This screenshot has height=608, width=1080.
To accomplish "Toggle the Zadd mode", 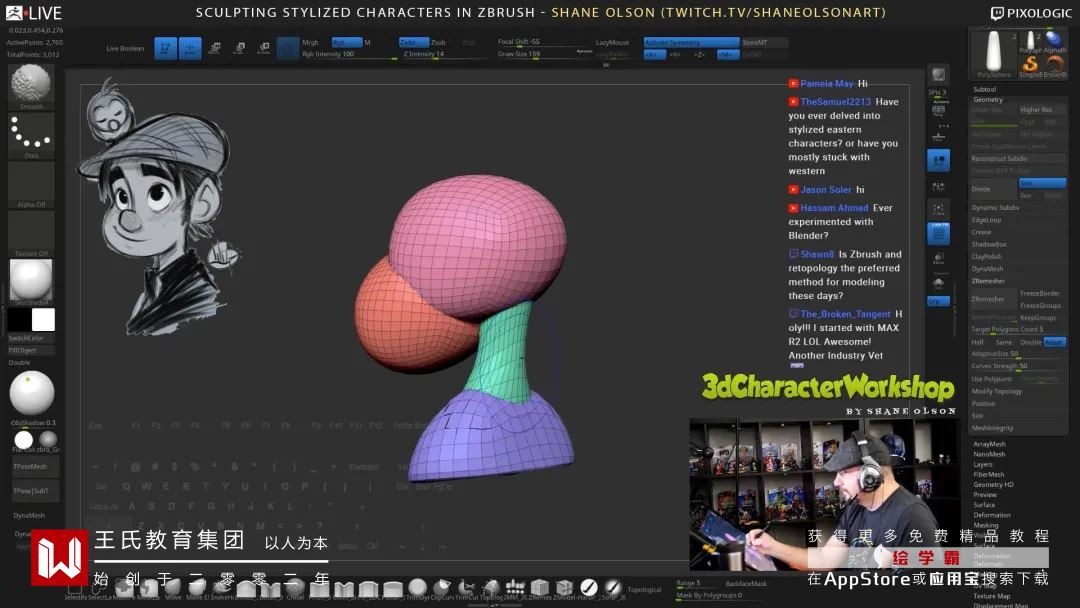I will click(414, 43).
